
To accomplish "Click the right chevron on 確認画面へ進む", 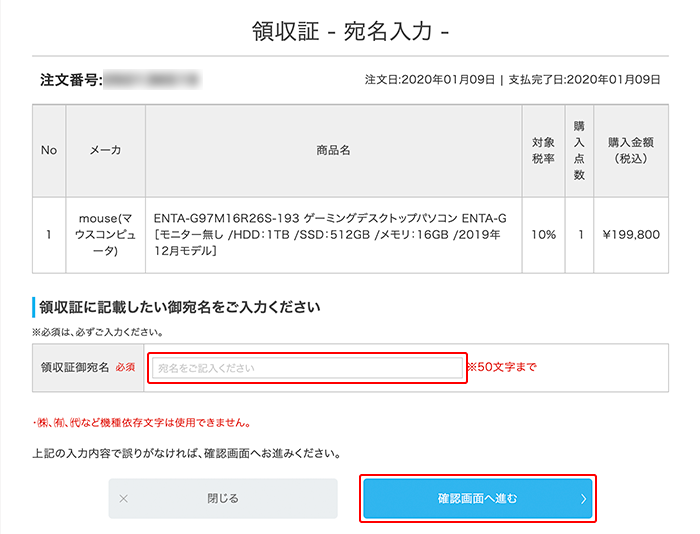I will (x=583, y=498).
